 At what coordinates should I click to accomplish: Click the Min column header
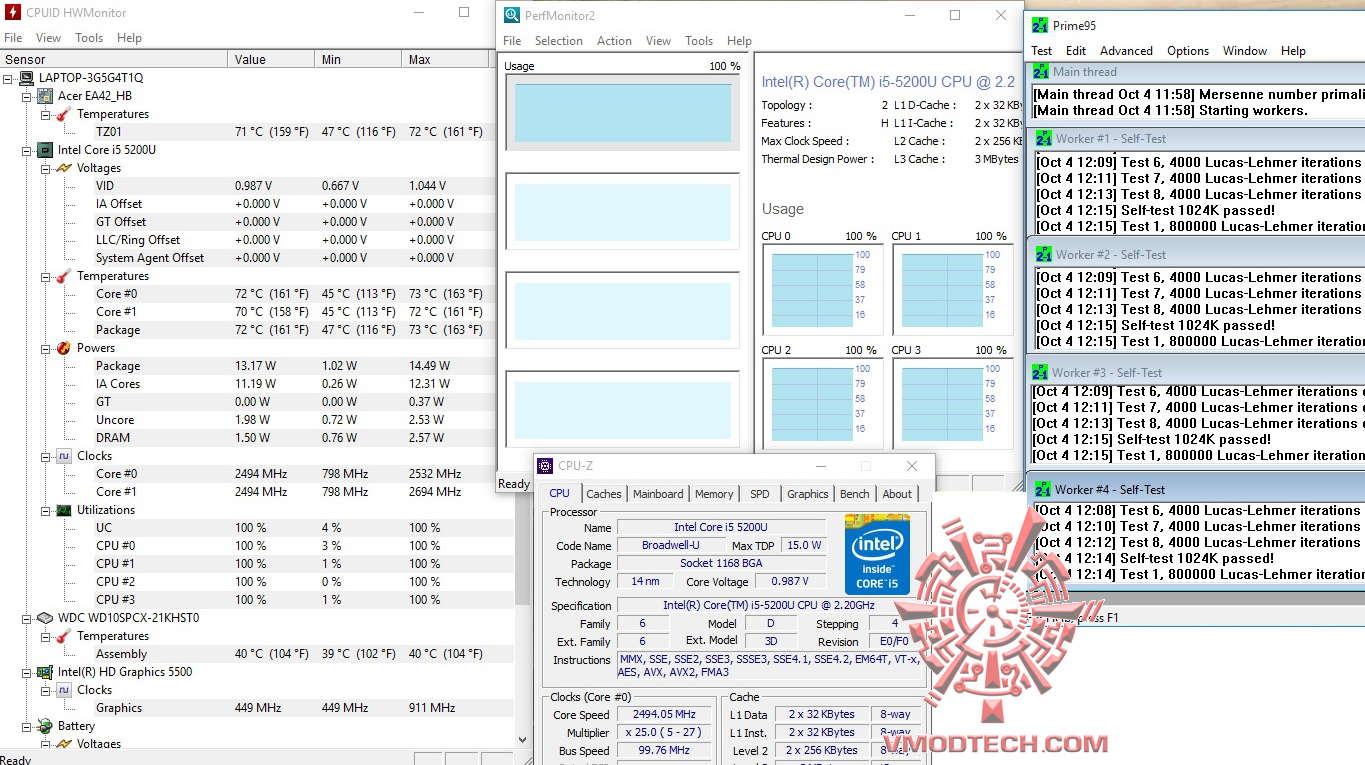point(358,60)
